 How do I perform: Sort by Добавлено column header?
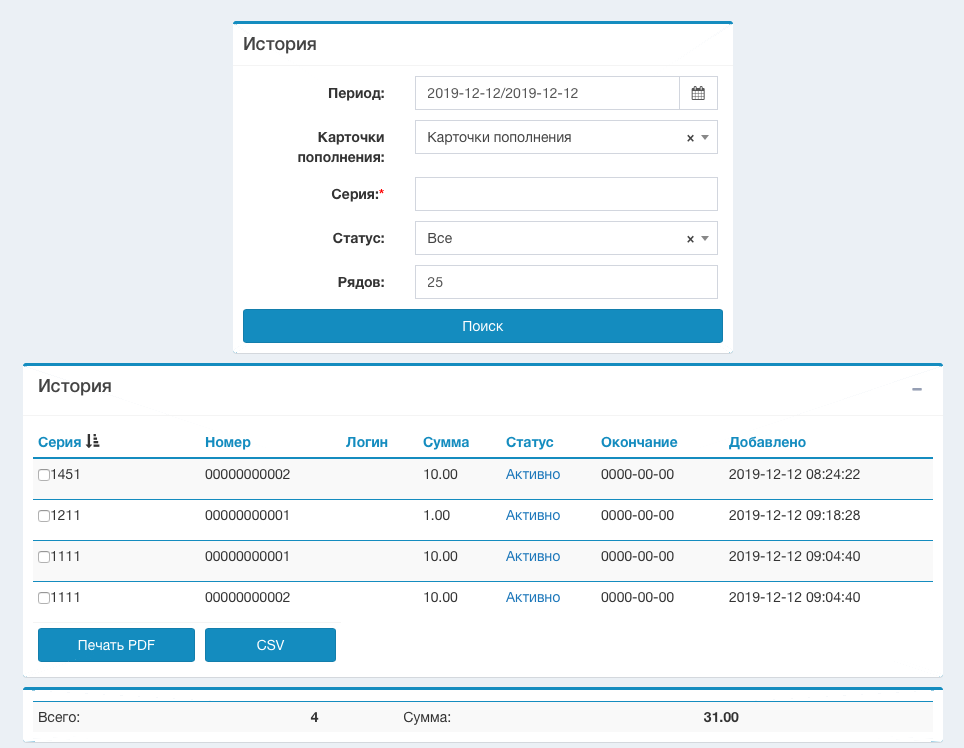[767, 442]
